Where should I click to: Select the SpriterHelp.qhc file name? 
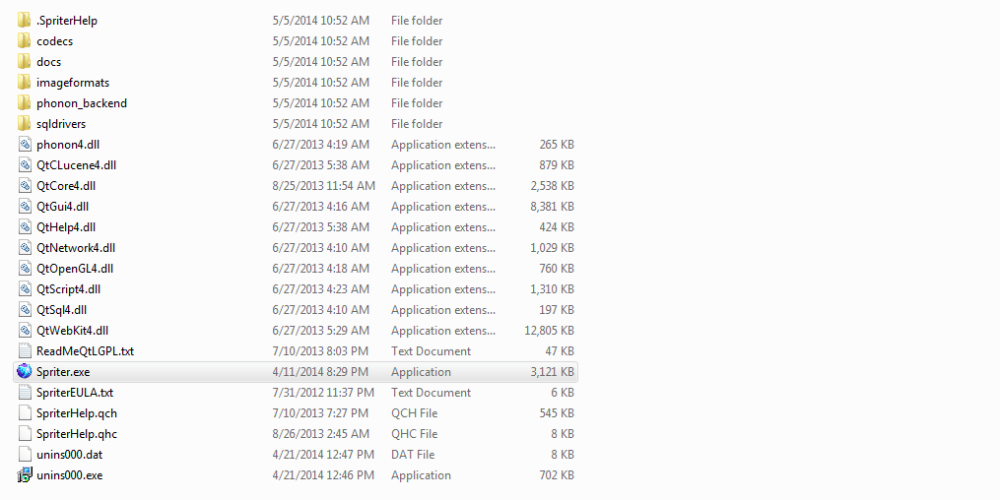coord(77,434)
